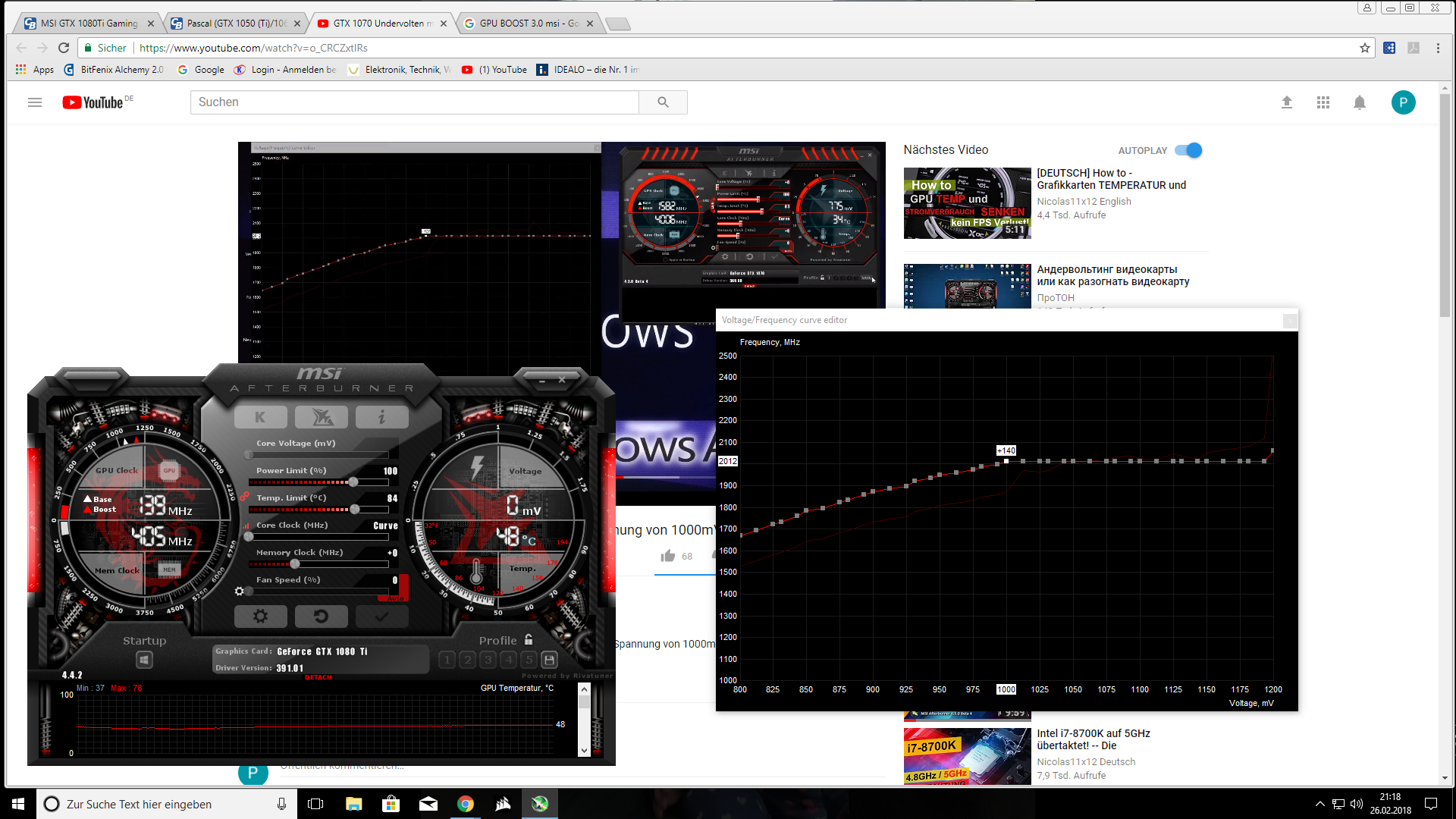This screenshot has height=819, width=1456.
Task: Click the Power Limit slider handle
Action: tap(353, 482)
